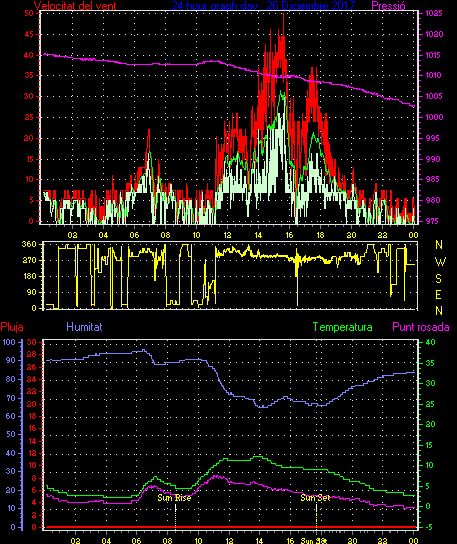Click the humidity axis value 90
Image resolution: width=457 pixels, height=544 pixels.
point(11,360)
